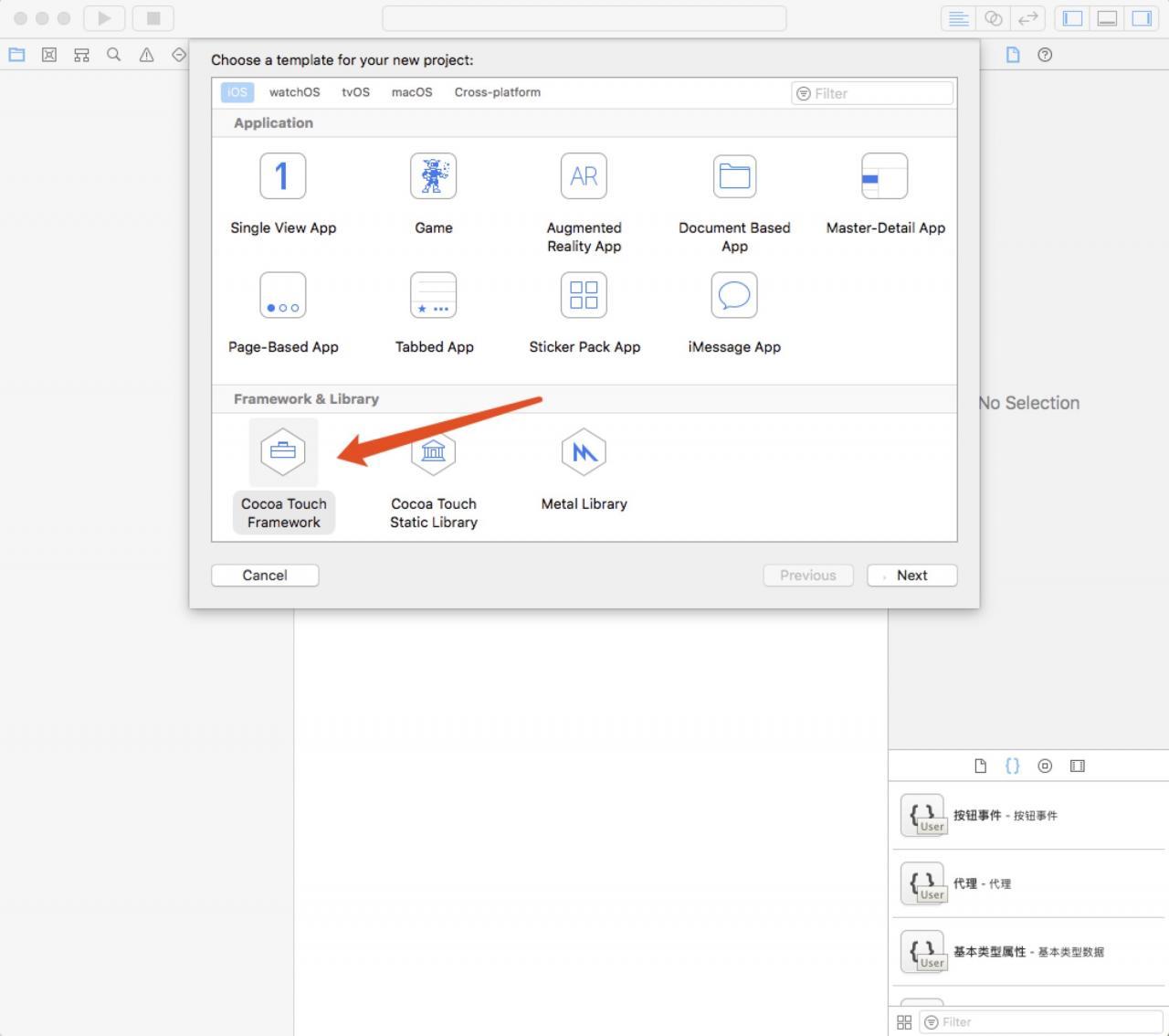Choose the Cocoa Touch Static Library template
This screenshot has height=1036, width=1169.
[434, 479]
